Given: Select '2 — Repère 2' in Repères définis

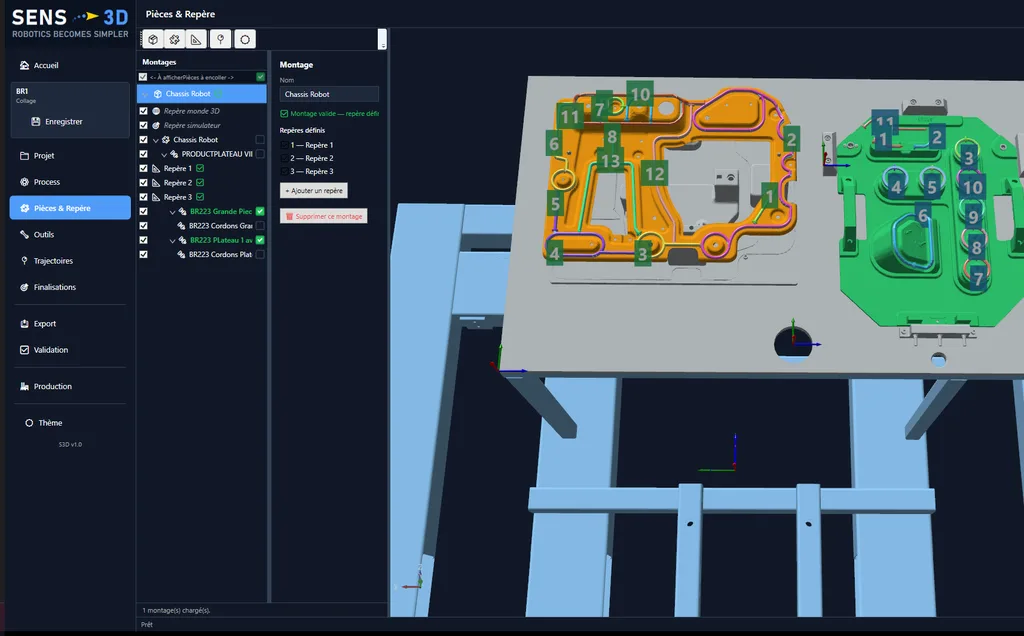Looking at the screenshot, I should point(312,158).
